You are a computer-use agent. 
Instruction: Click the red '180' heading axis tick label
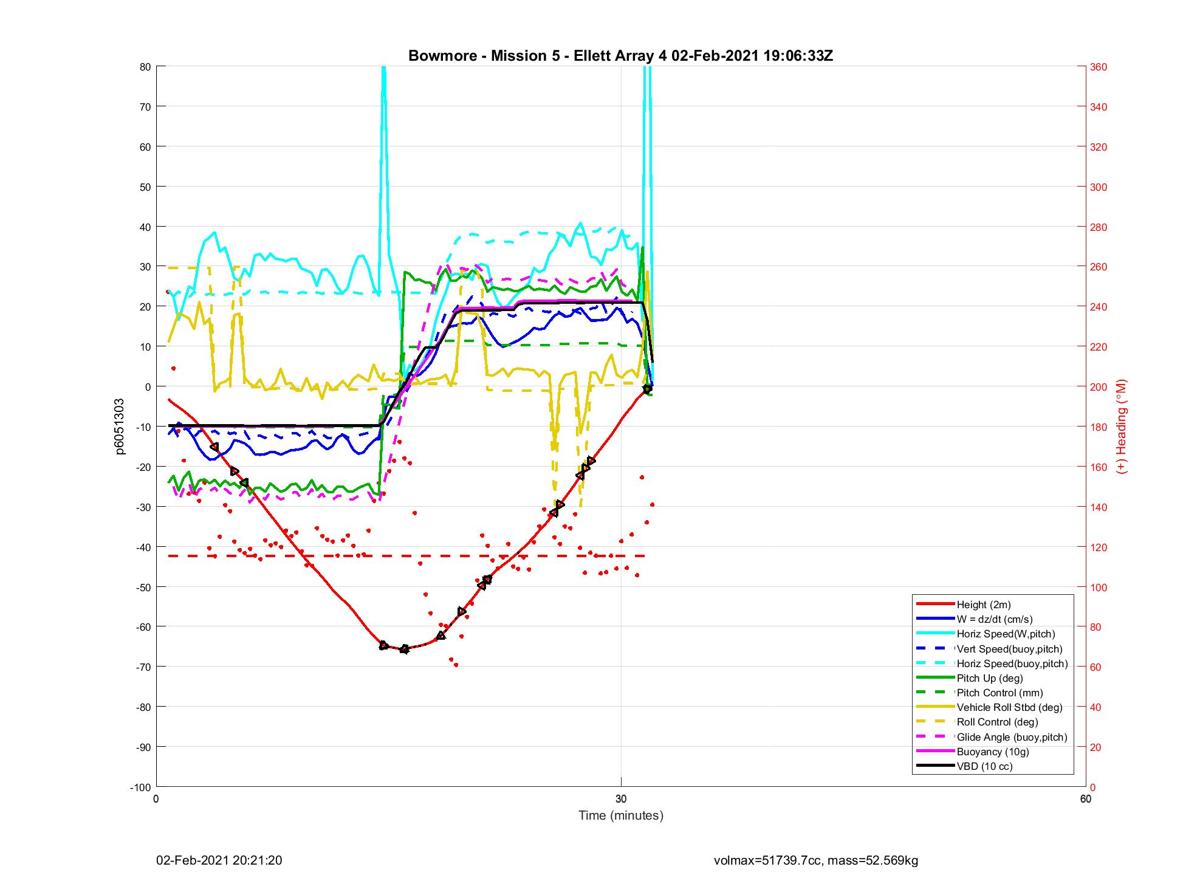(1099, 427)
